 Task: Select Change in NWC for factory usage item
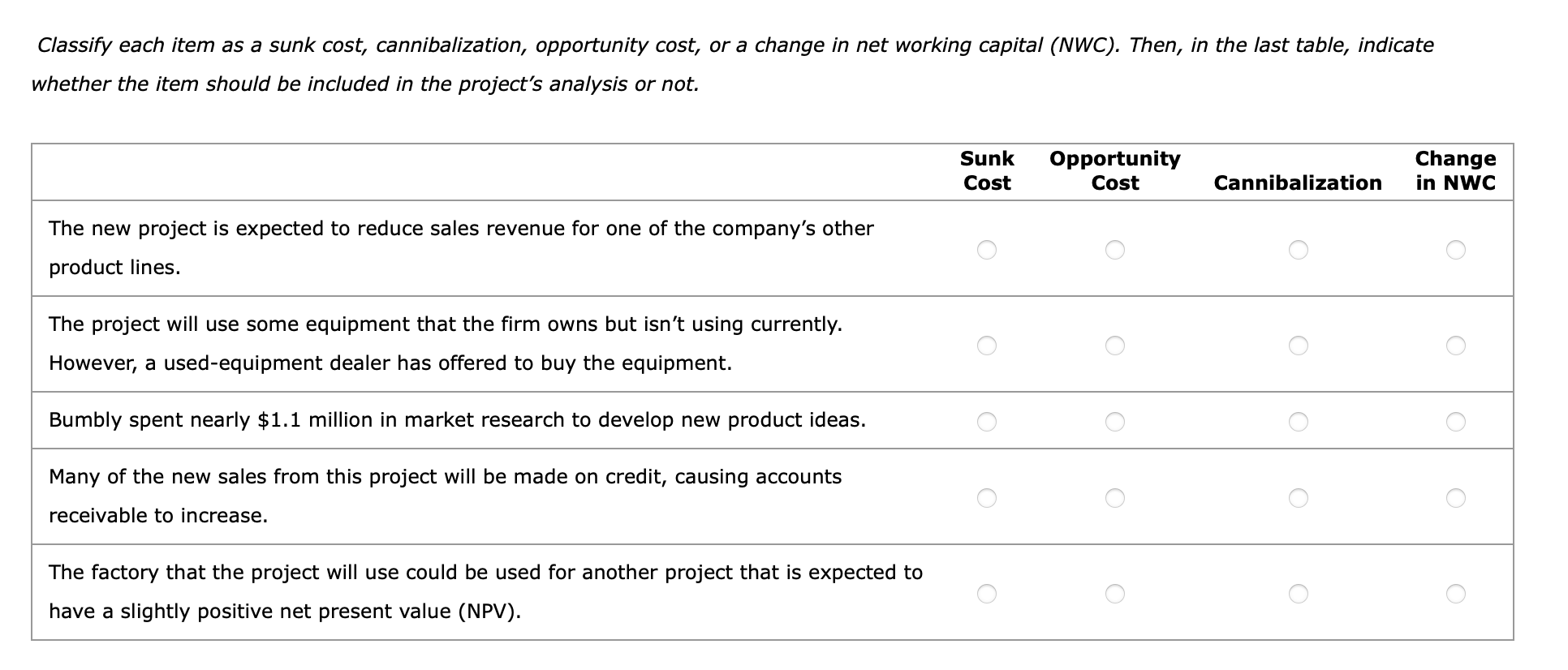[x=1455, y=593]
